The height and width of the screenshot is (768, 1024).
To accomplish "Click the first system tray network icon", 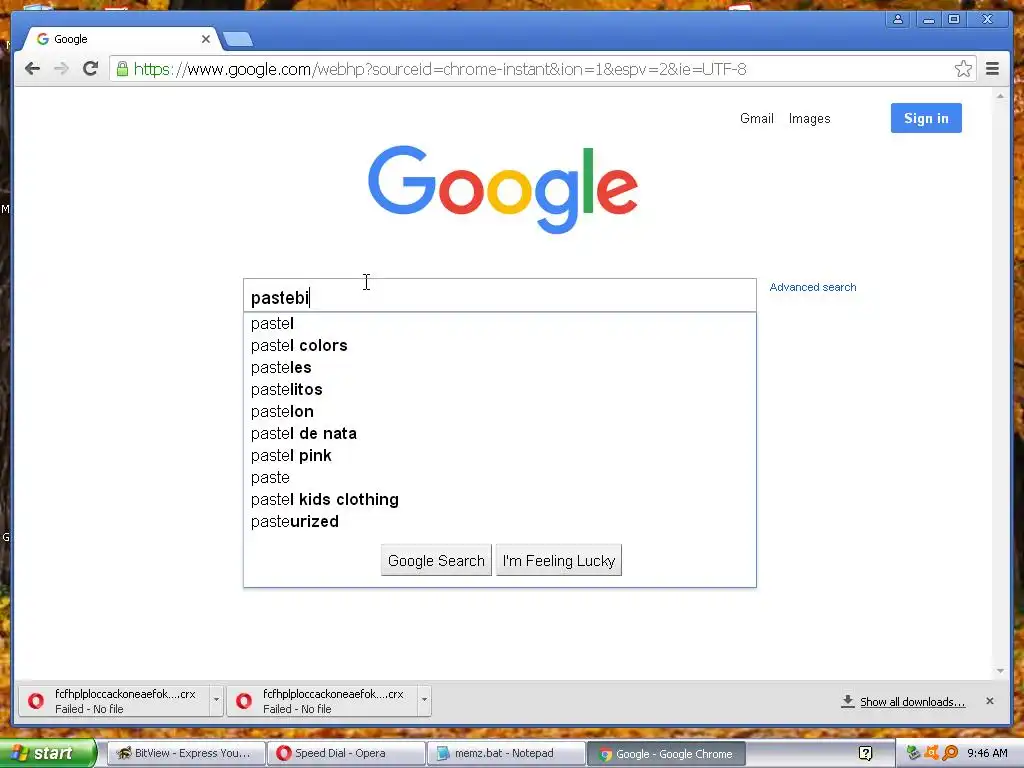I will coord(913,753).
